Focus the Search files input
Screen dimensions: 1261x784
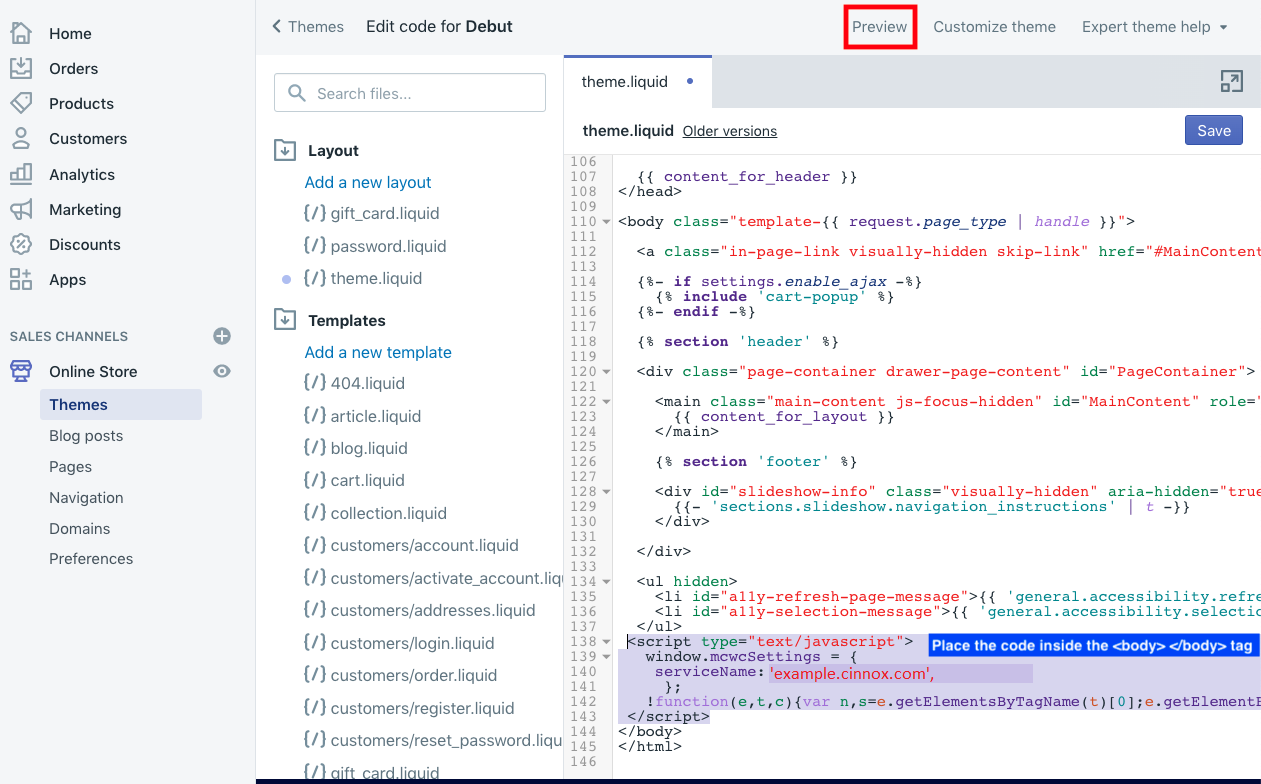(410, 93)
